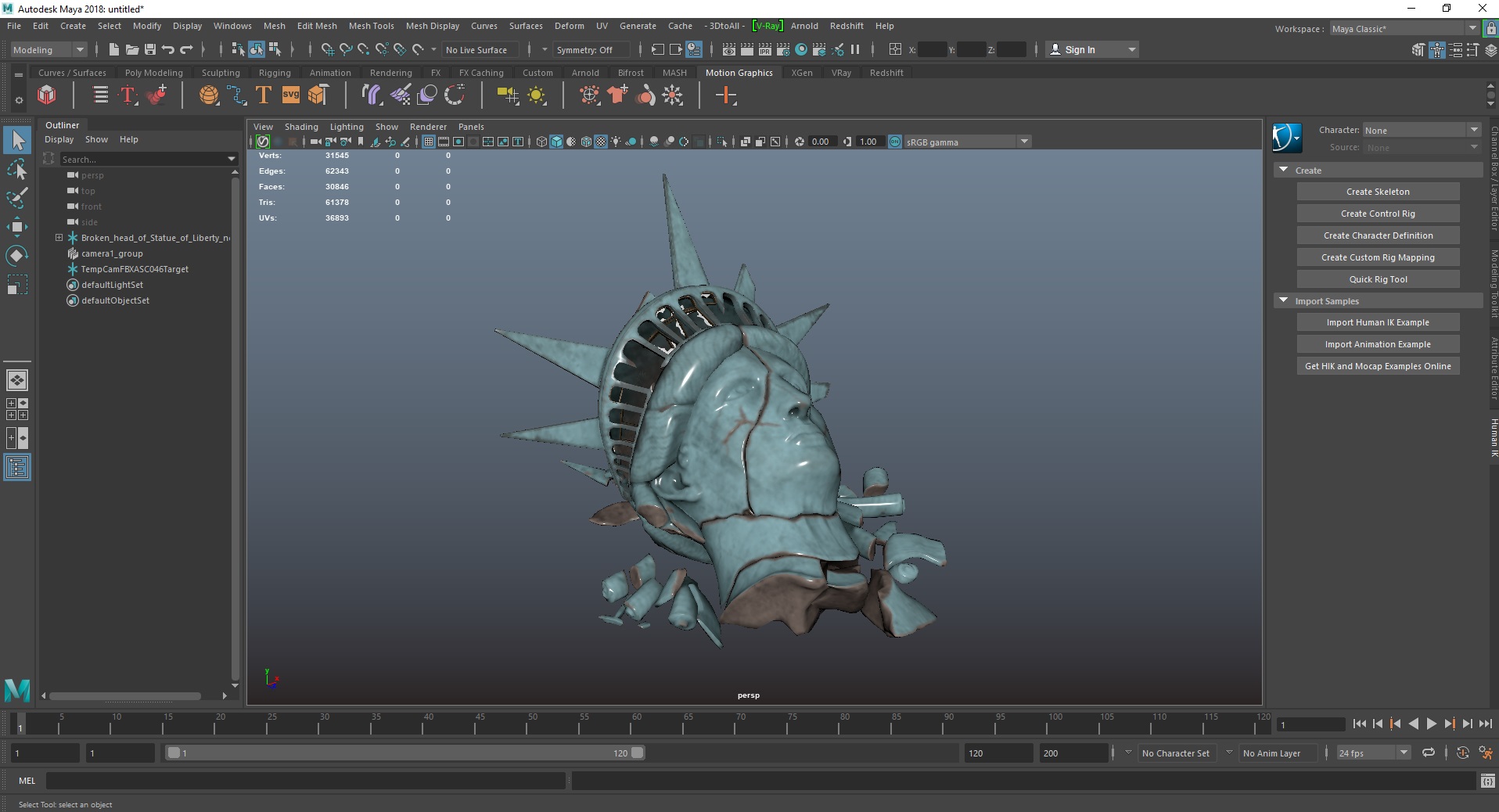The image size is (1499, 812).
Task: Open the Mesh Tools menu
Action: pos(372,26)
